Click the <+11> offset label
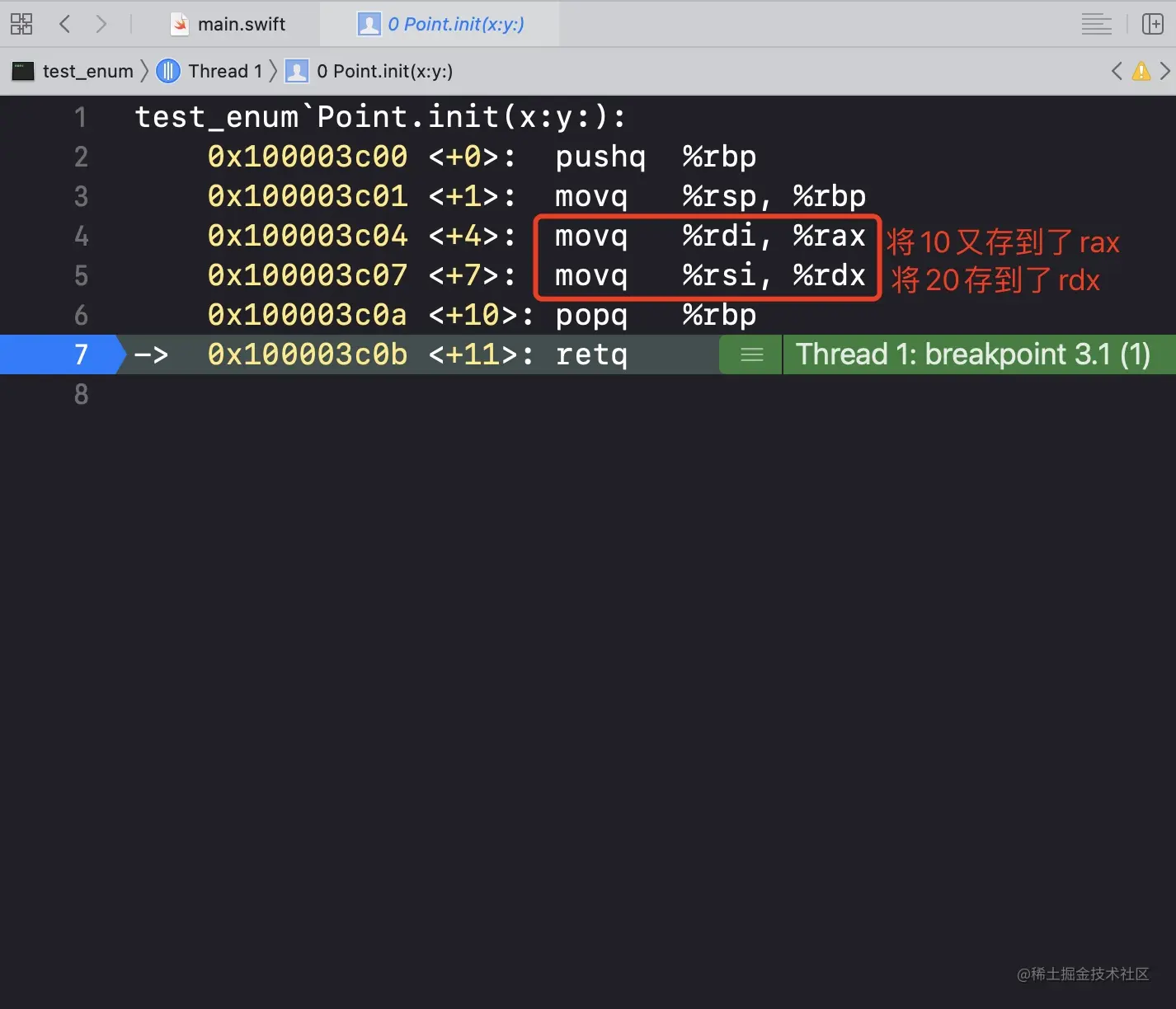1176x1009 pixels. pos(481,354)
